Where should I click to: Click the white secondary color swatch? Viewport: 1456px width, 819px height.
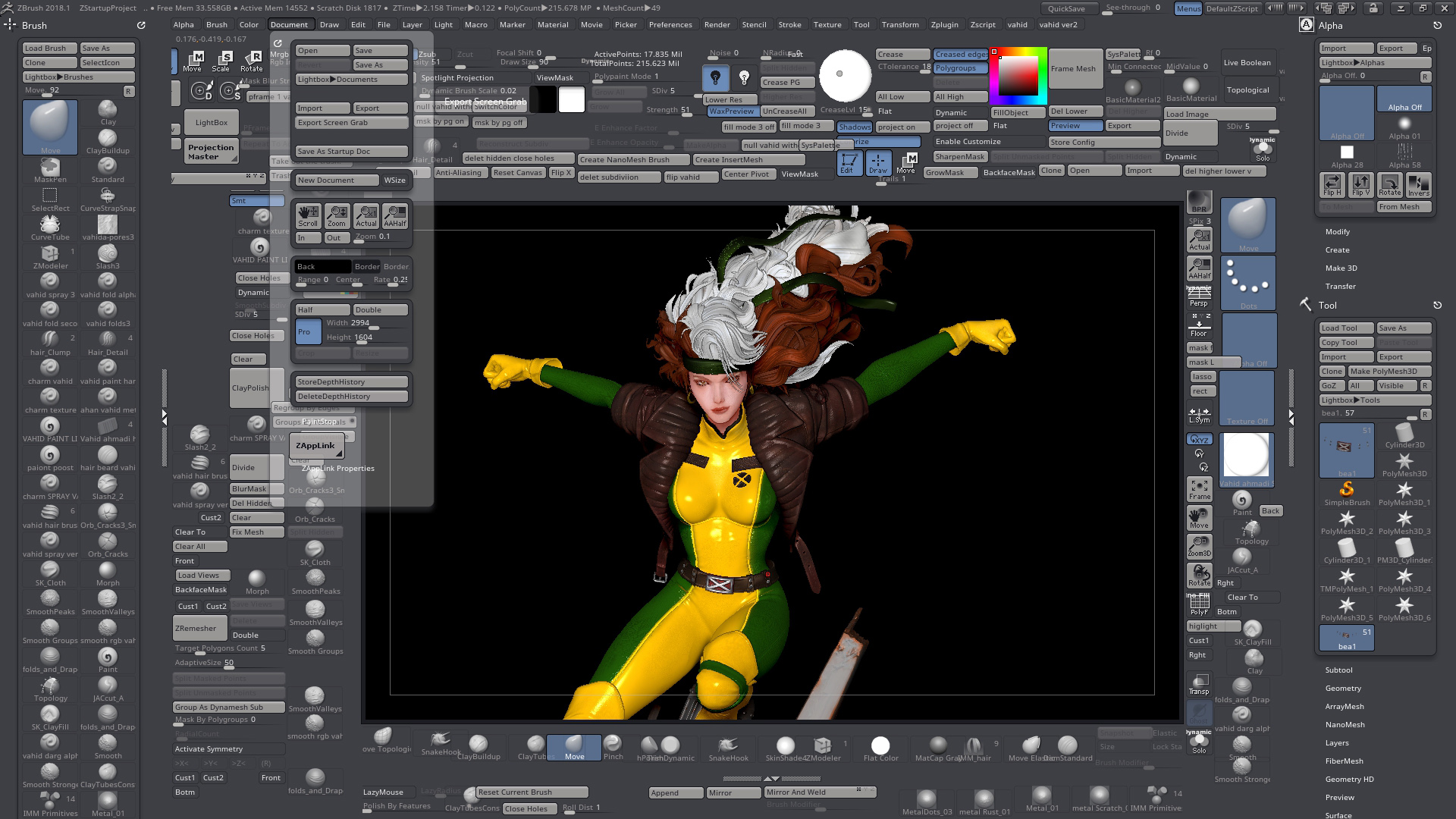pyautogui.click(x=572, y=99)
